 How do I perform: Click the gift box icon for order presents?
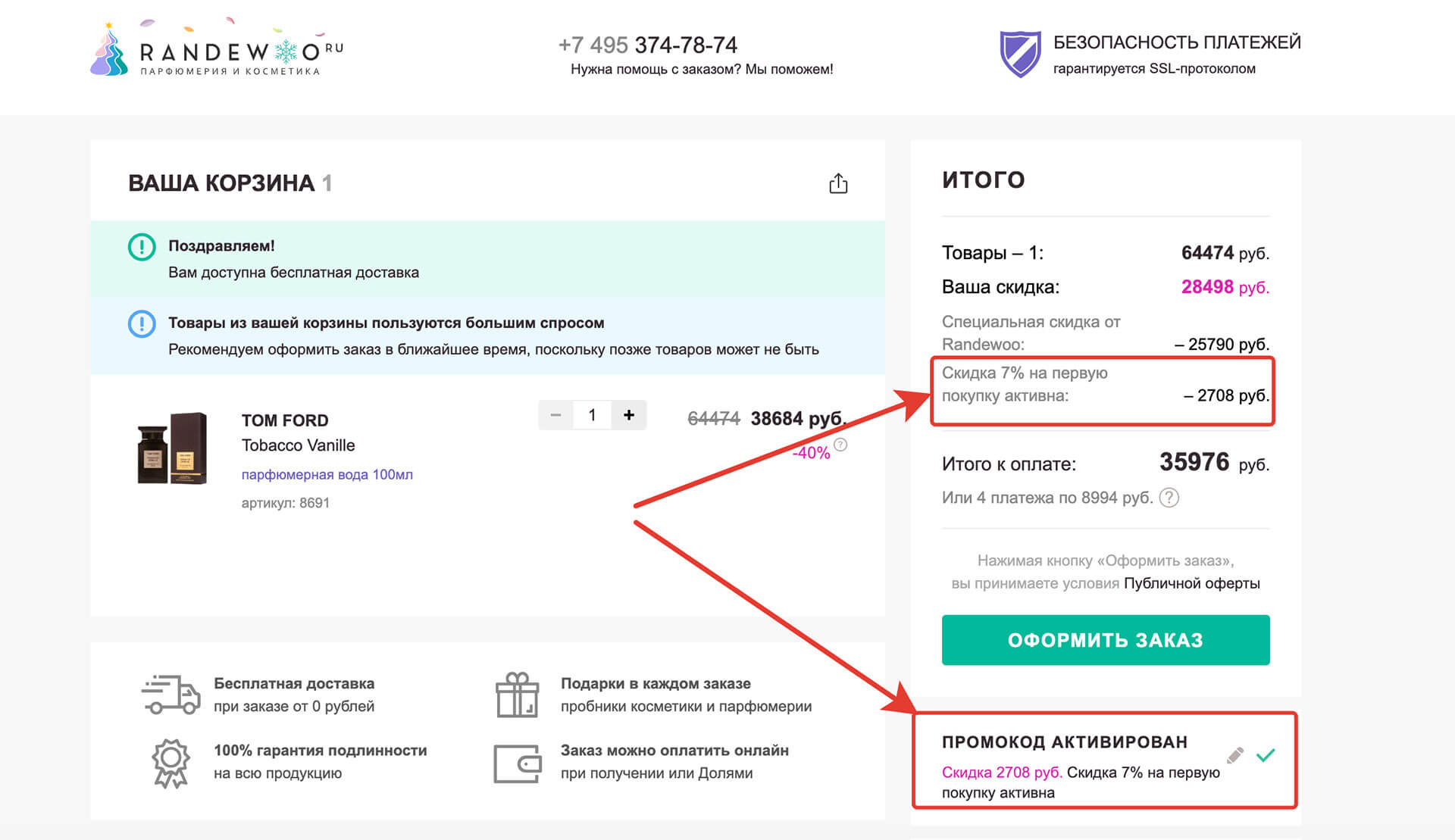pos(518,693)
